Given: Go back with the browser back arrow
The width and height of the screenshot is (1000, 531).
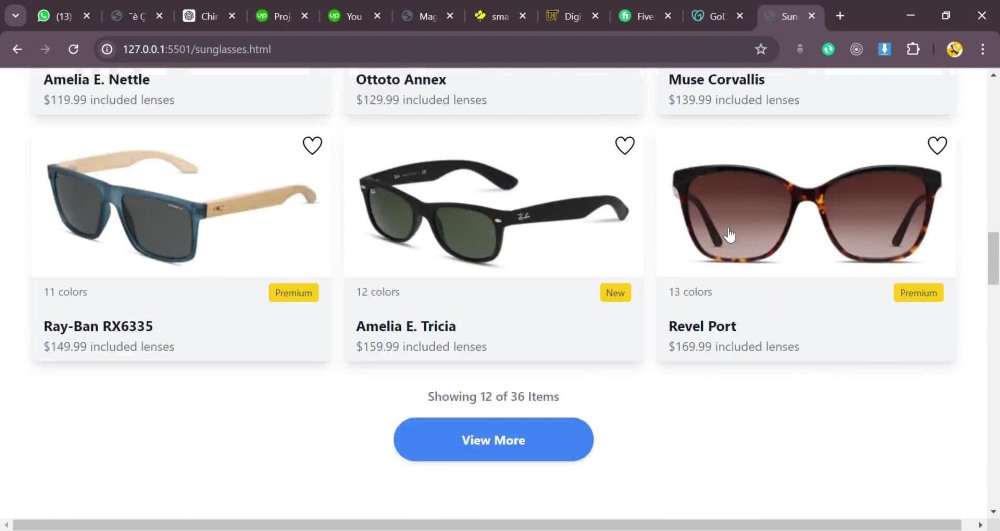Looking at the screenshot, I should pos(17,49).
